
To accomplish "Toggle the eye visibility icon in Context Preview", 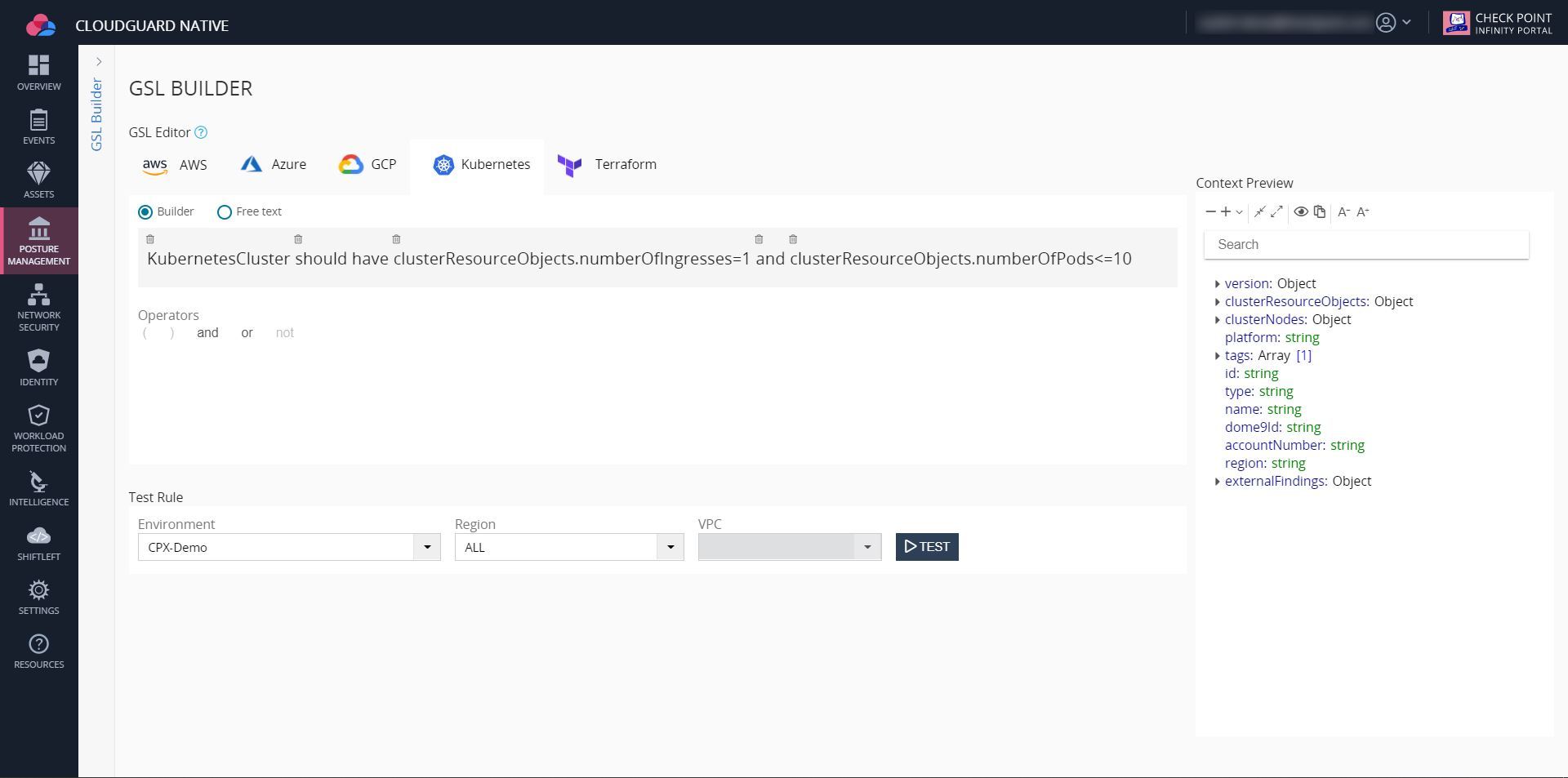I will tap(1301, 211).
